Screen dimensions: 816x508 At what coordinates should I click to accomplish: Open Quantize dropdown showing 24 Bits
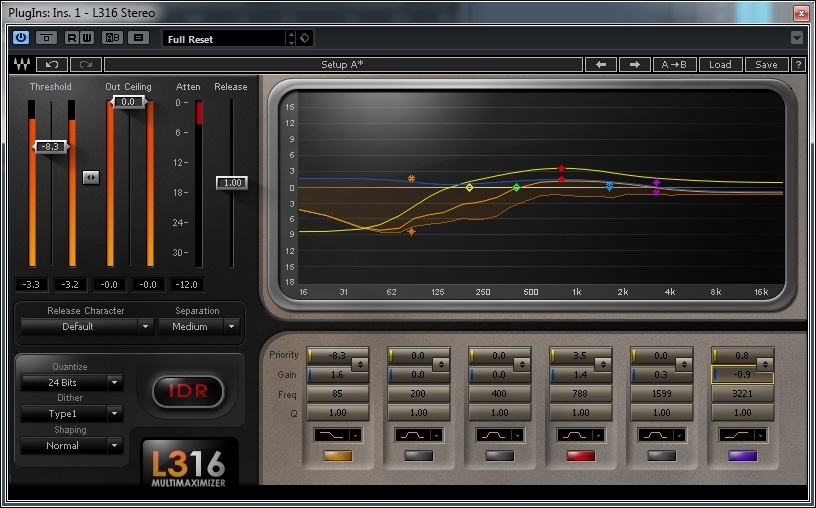click(72, 383)
